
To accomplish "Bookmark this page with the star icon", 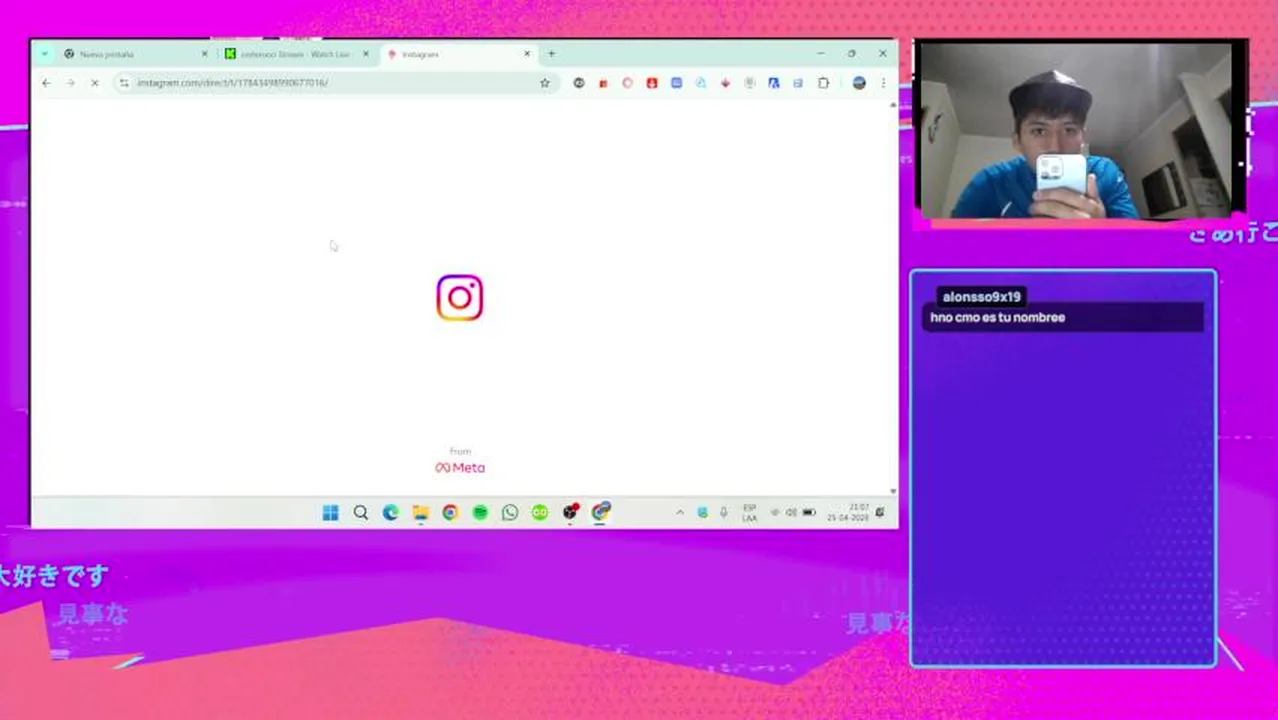I will [545, 83].
